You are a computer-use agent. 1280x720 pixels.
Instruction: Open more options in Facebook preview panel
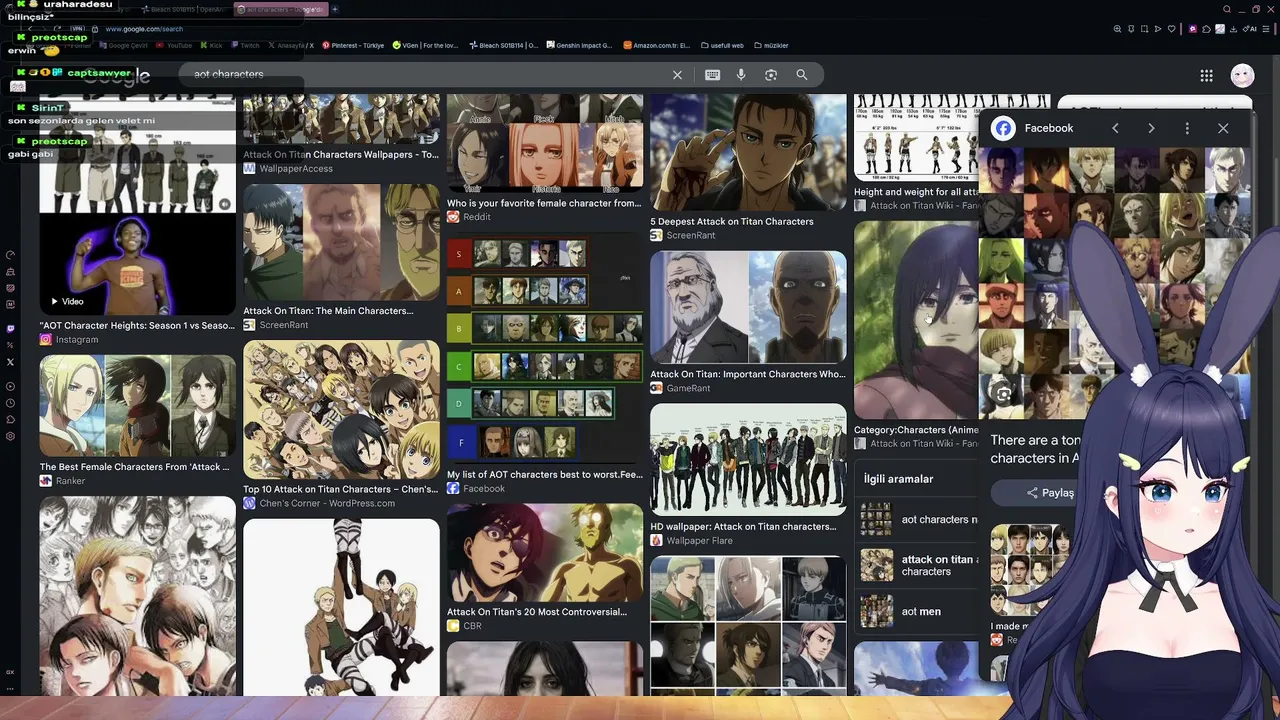pyautogui.click(x=1187, y=128)
